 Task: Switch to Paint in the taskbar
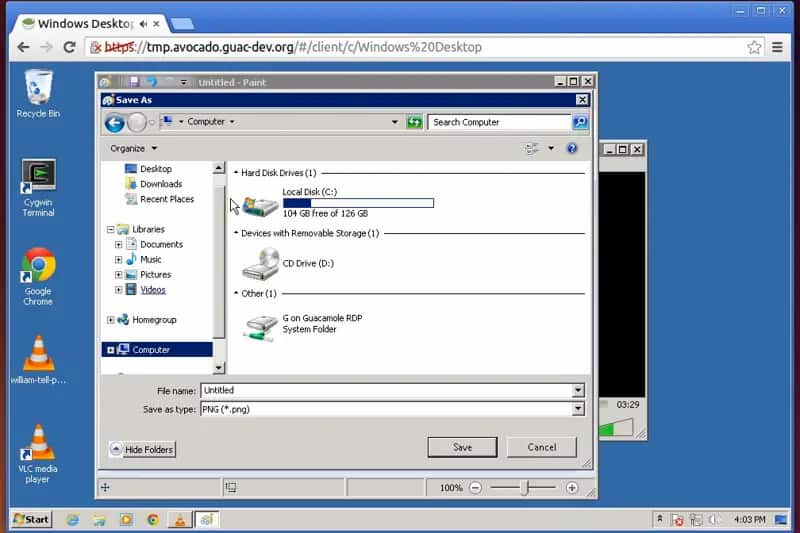click(x=207, y=520)
